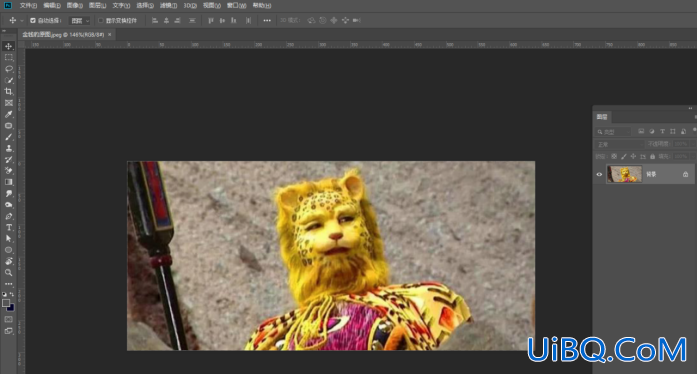Open the Edit Toolbar three-dots button

click(x=8, y=284)
